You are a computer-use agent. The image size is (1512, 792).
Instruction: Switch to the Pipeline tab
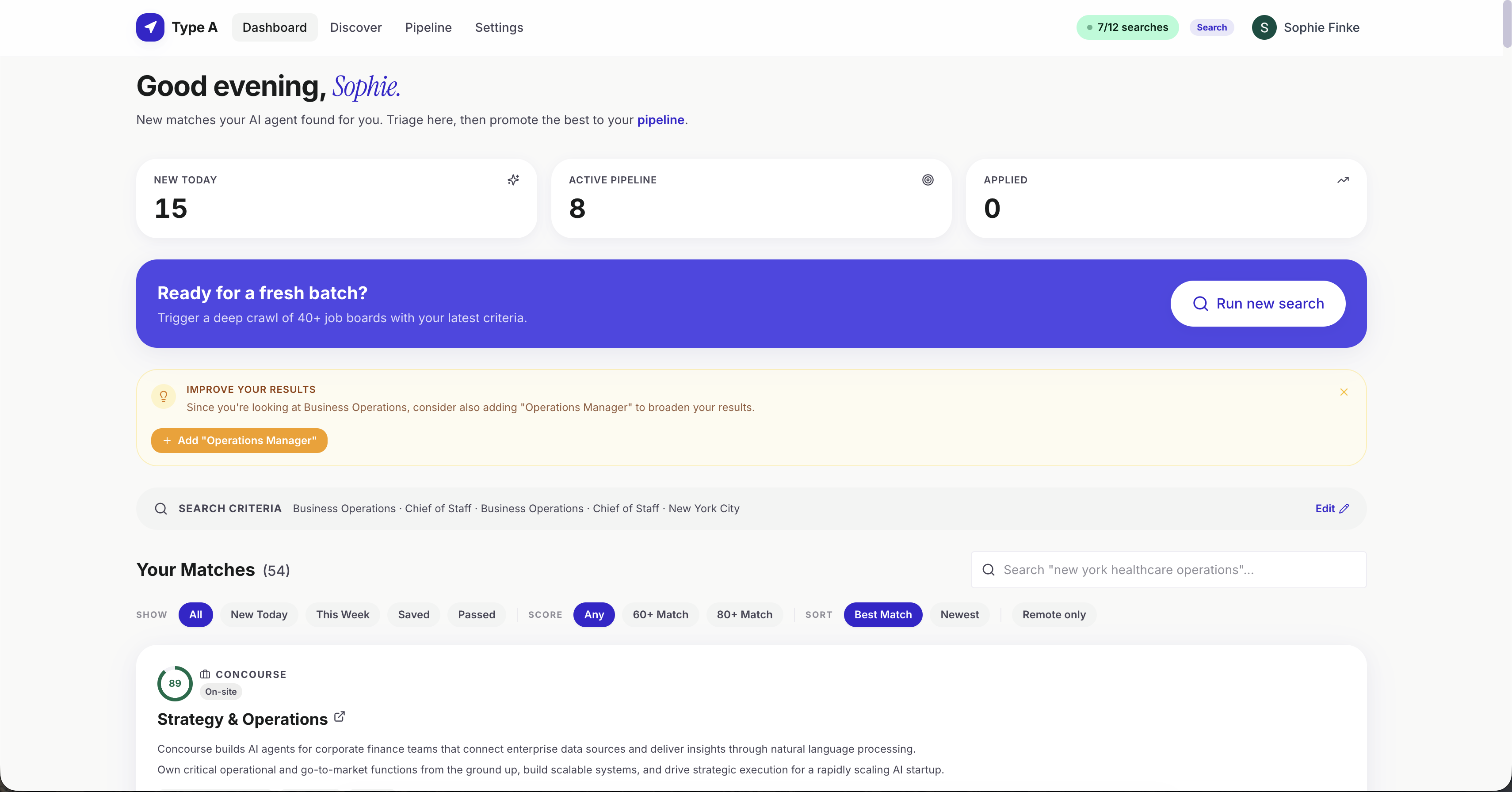pos(428,27)
